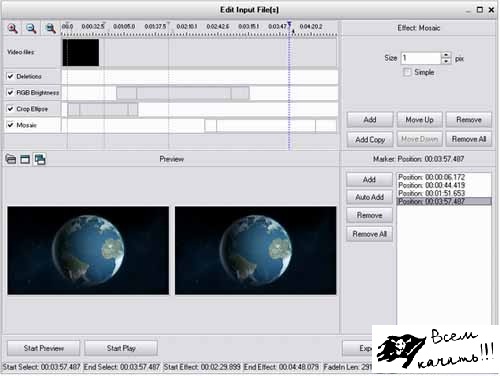The width and height of the screenshot is (500, 376).
Task: Click the blue timeline position marker
Action: point(289,24)
